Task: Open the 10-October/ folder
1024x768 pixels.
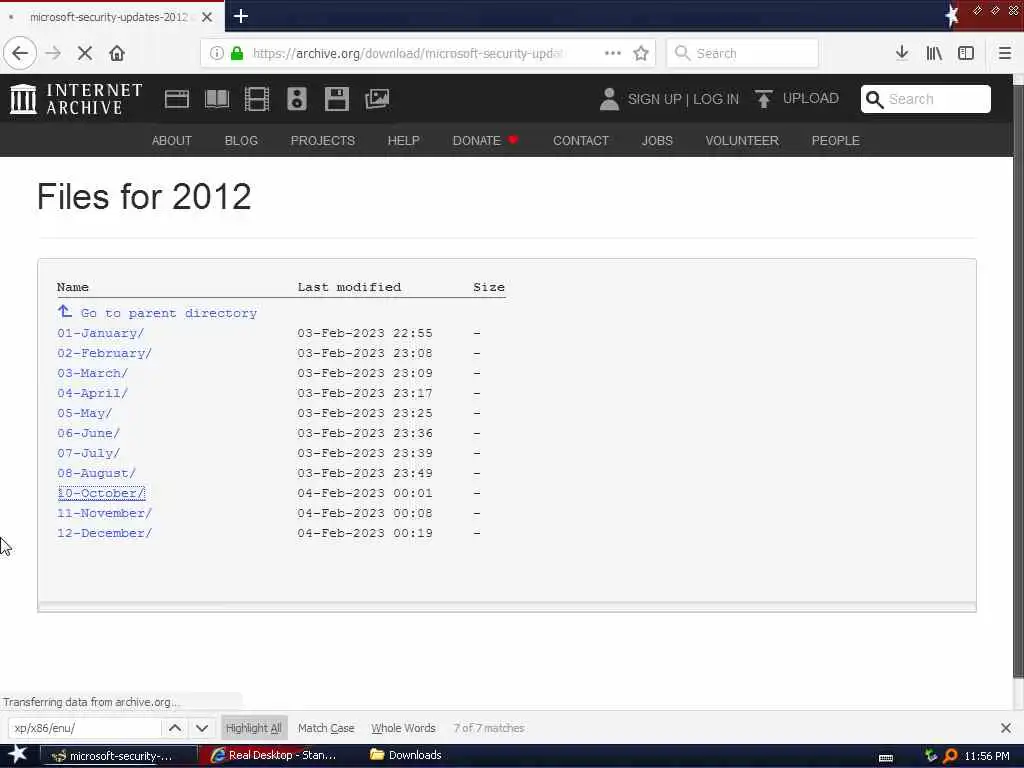Action: 101,493
